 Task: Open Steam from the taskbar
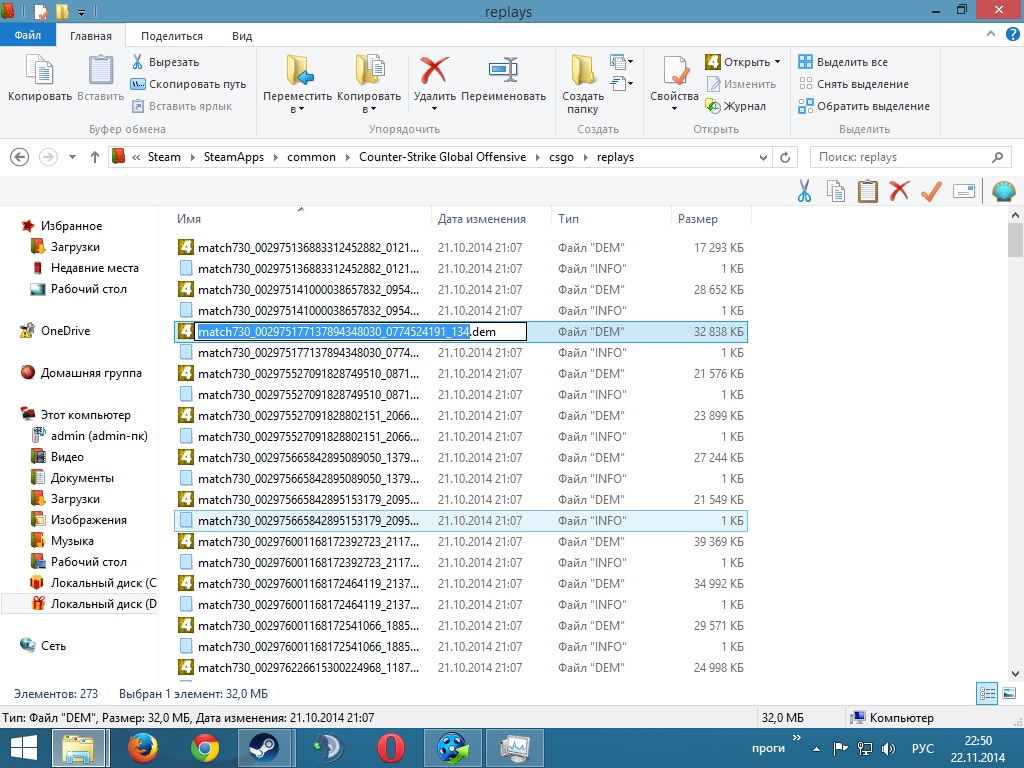[266, 748]
